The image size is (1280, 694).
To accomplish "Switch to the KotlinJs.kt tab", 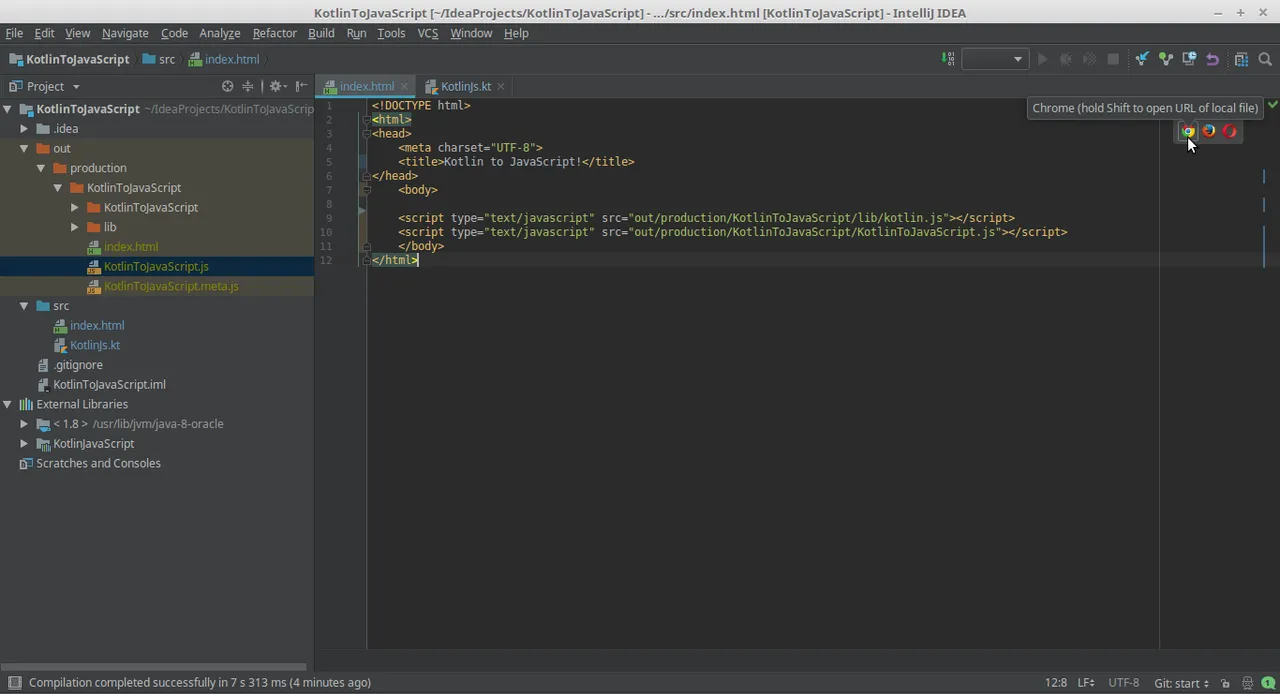I will click(465, 86).
